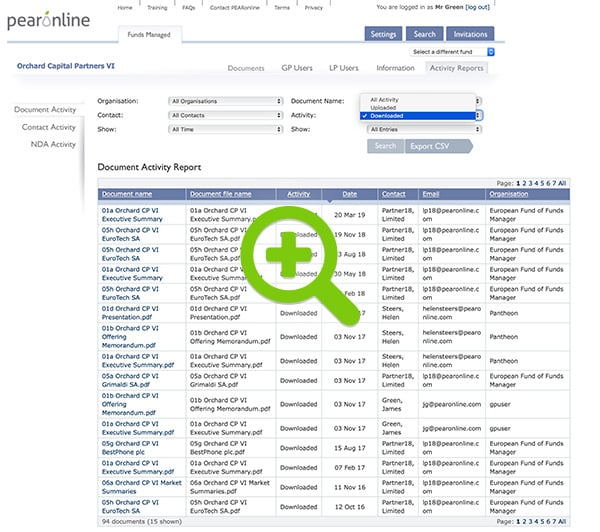Sort by Document name column header
This screenshot has height=532, width=600.
pos(127,194)
